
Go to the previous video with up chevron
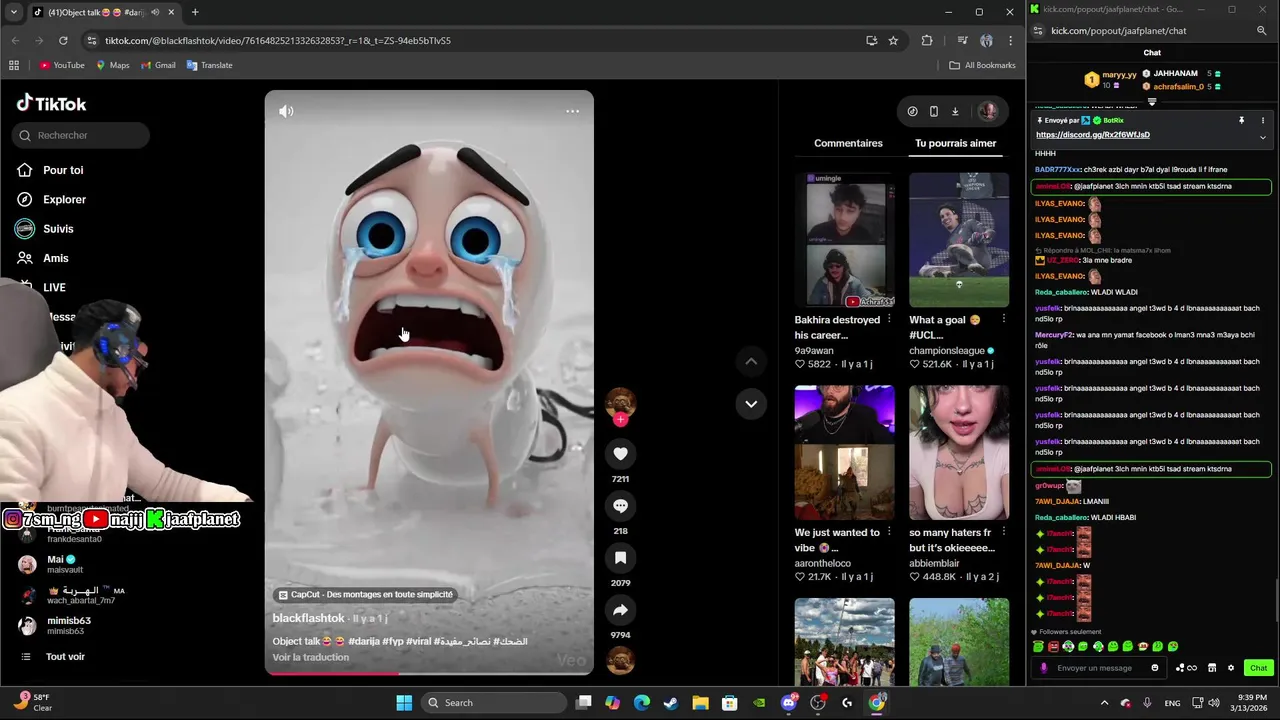(x=751, y=361)
